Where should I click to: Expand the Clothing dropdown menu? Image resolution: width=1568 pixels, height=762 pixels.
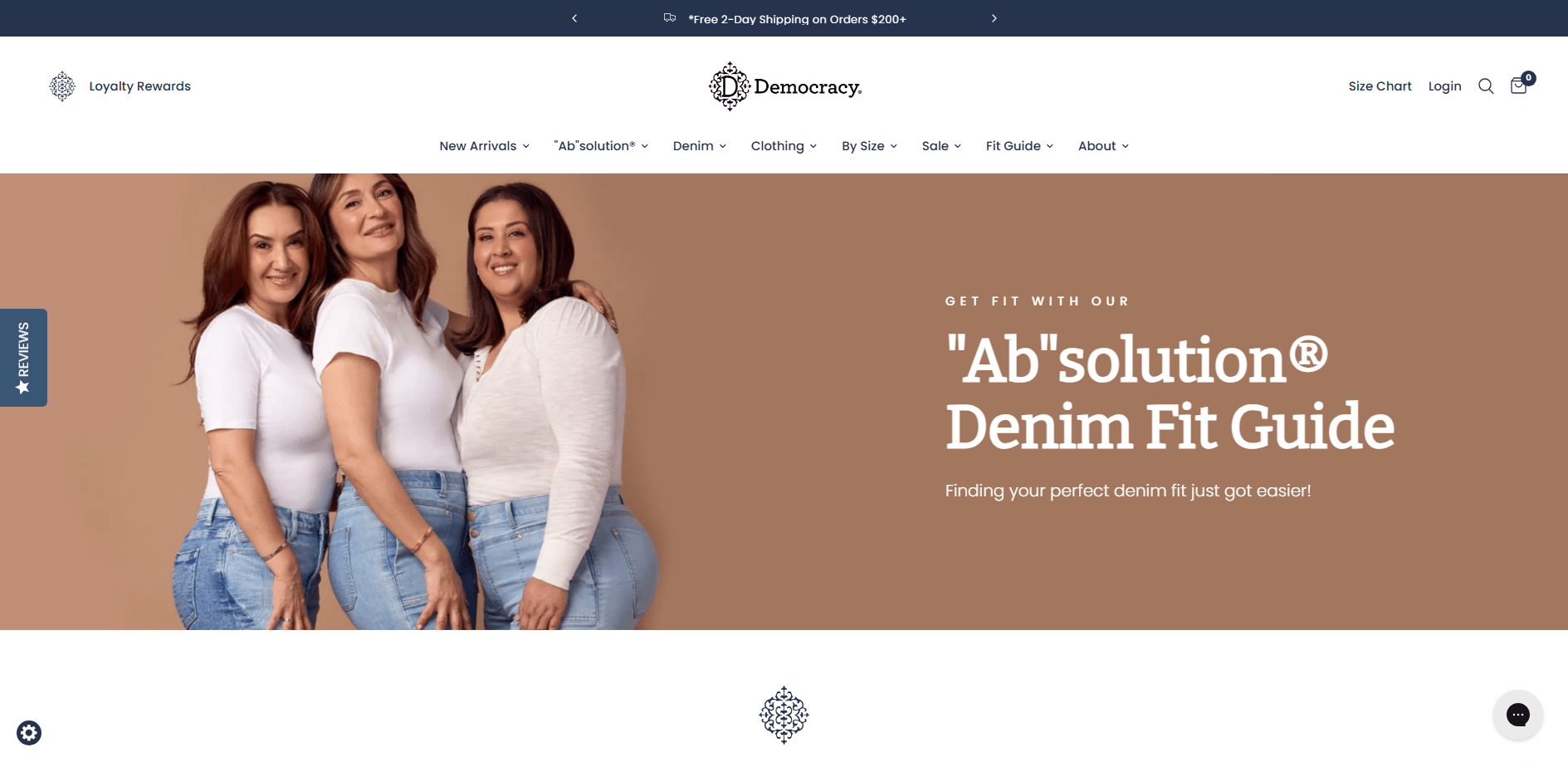784,146
